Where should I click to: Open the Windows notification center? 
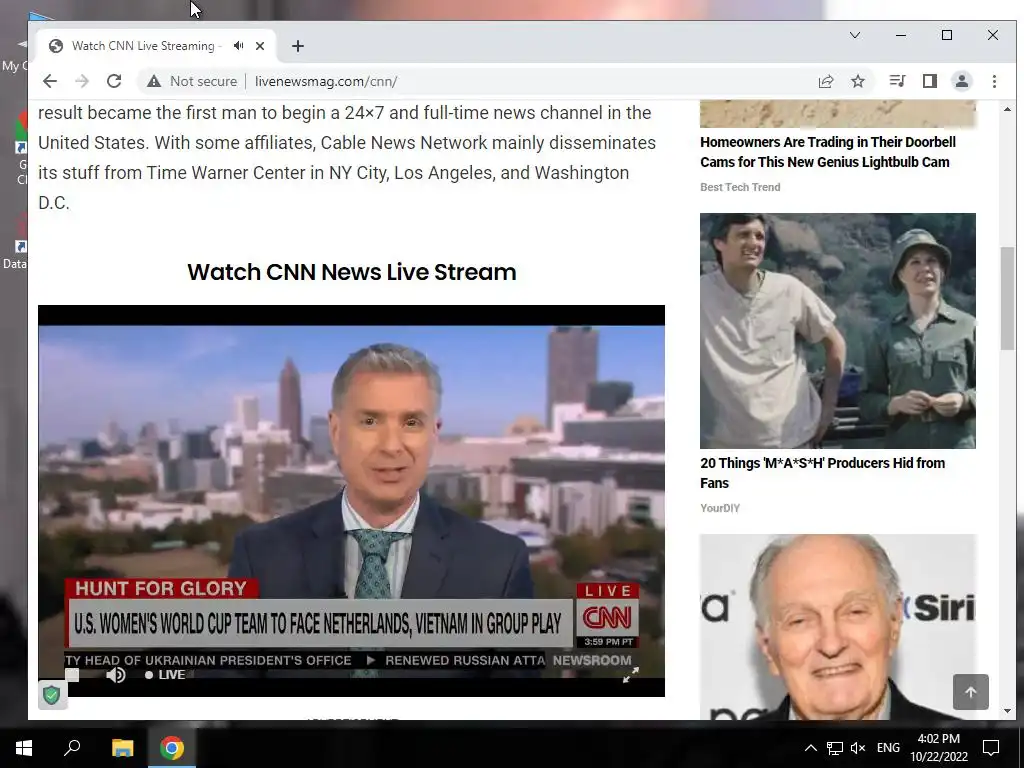pyautogui.click(x=991, y=748)
